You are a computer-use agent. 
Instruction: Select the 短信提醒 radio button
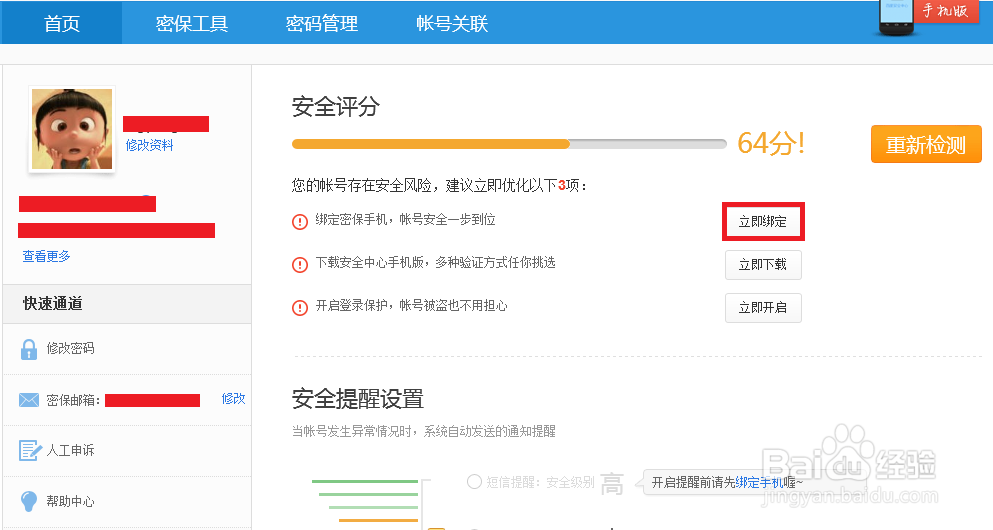point(474,482)
